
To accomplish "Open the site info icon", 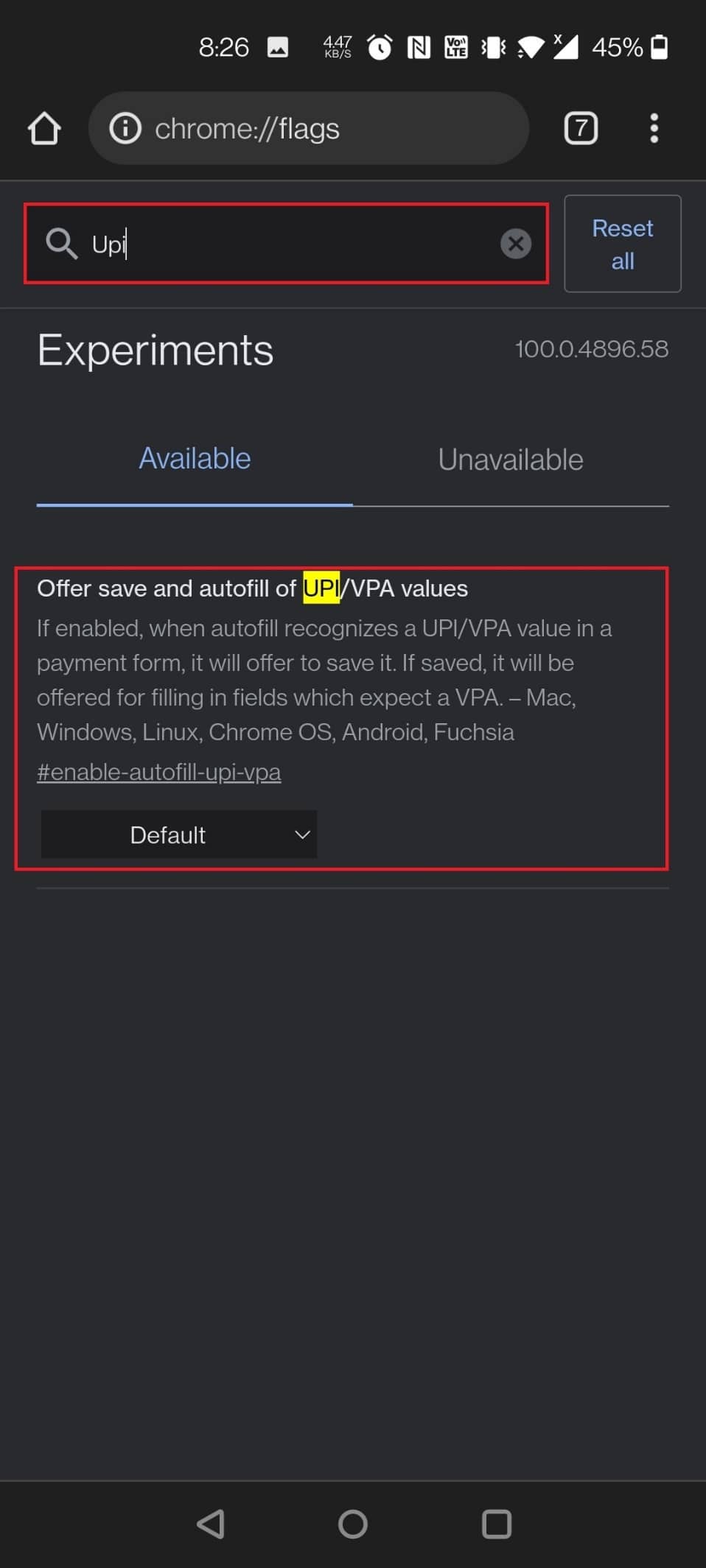I will pyautogui.click(x=125, y=129).
